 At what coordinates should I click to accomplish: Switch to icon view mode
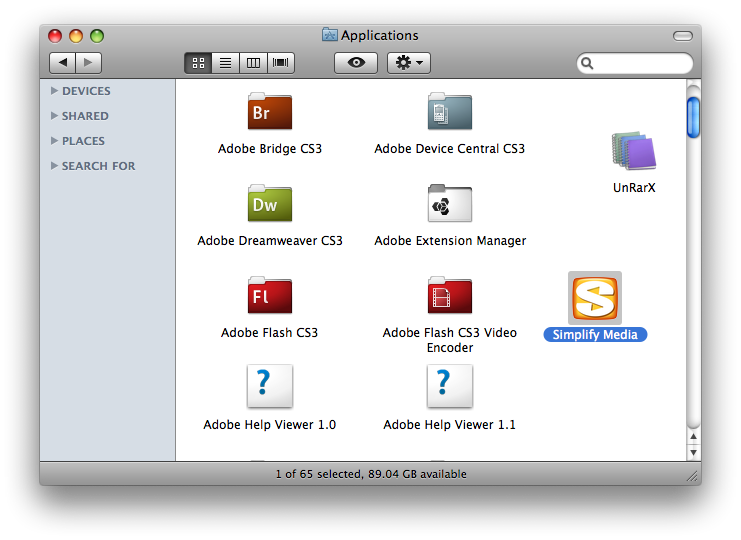pyautogui.click(x=198, y=63)
